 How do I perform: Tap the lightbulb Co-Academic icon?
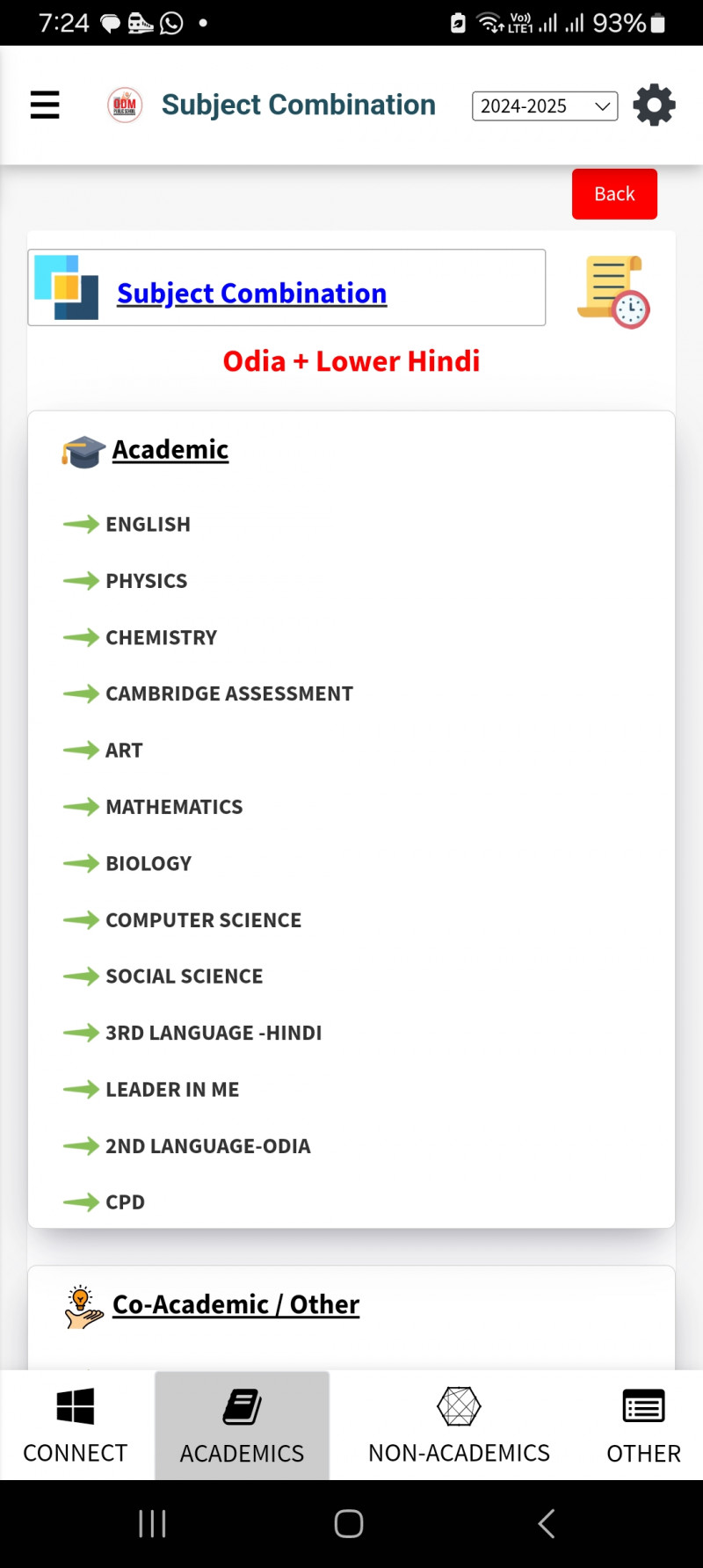[83, 1307]
